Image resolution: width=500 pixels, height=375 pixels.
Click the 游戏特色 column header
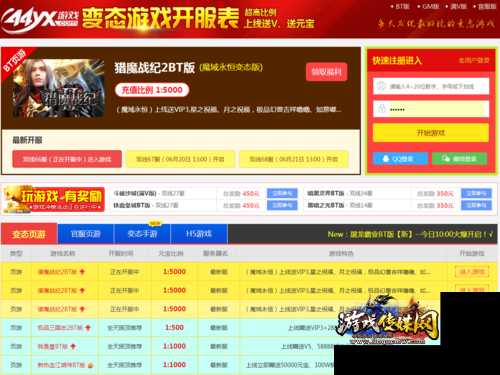[x=341, y=253]
